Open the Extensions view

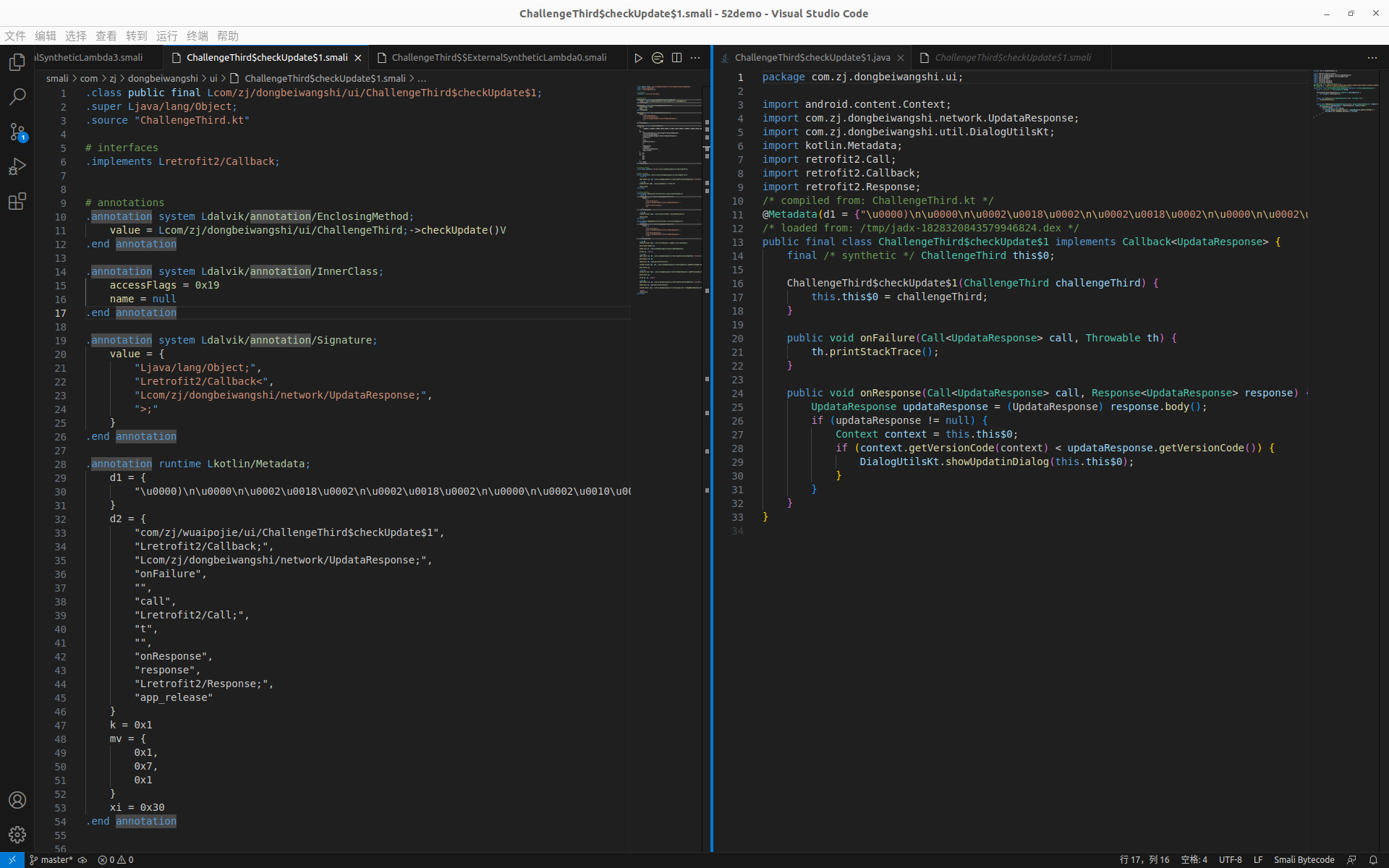click(x=17, y=201)
